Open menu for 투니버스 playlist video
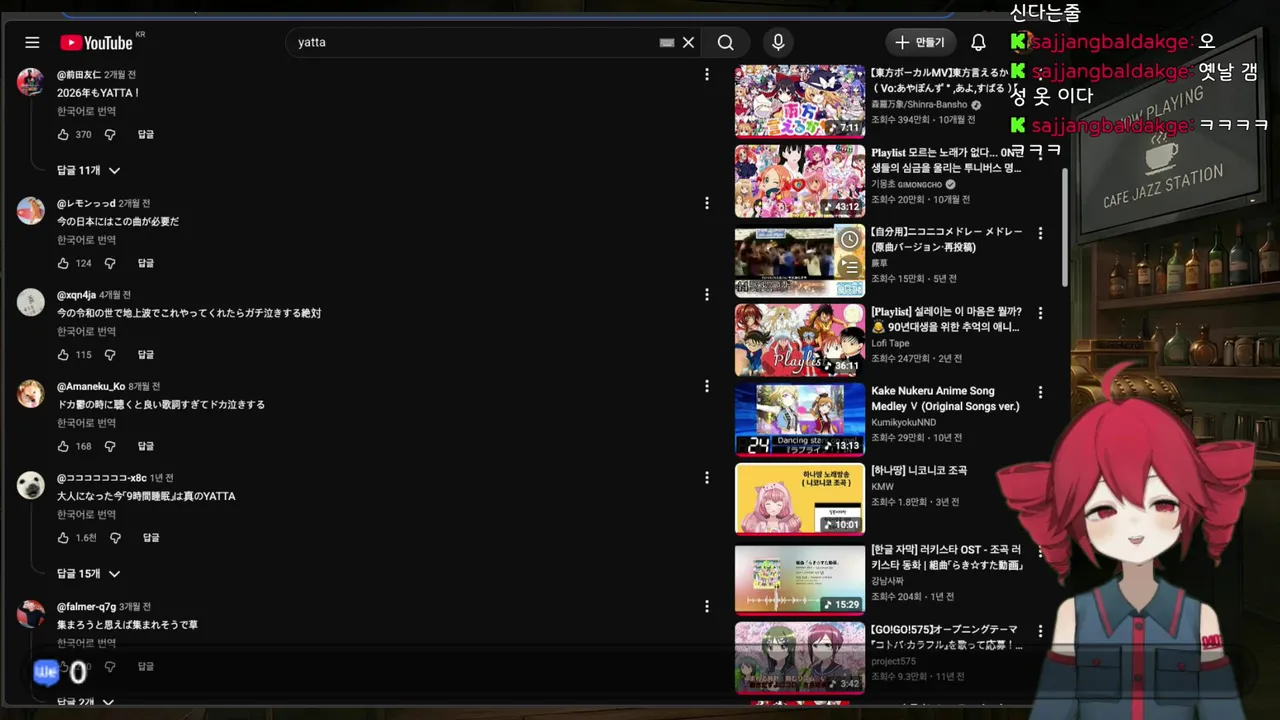The image size is (1280, 720). 1040,154
